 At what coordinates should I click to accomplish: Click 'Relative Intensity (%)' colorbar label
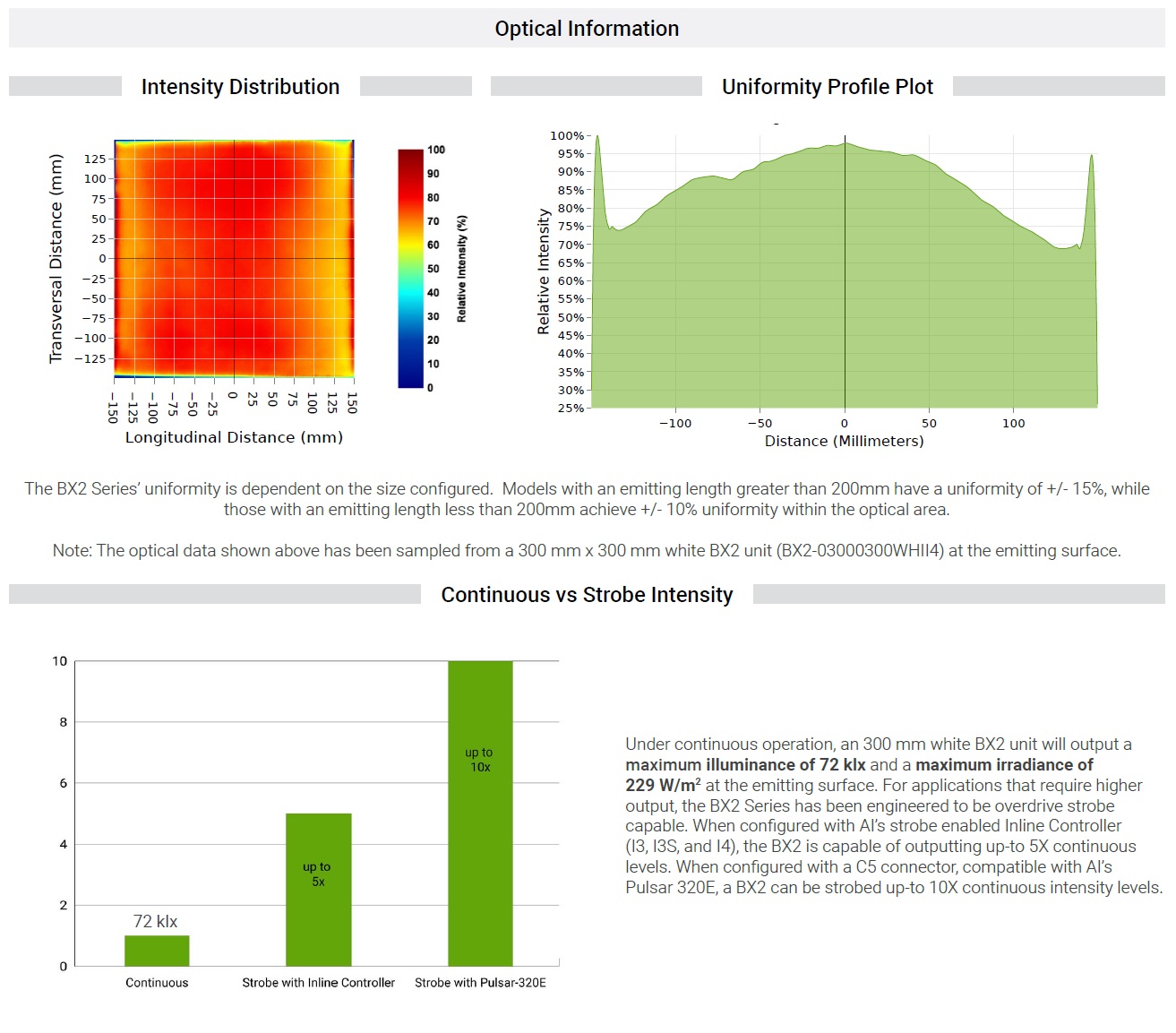461,269
